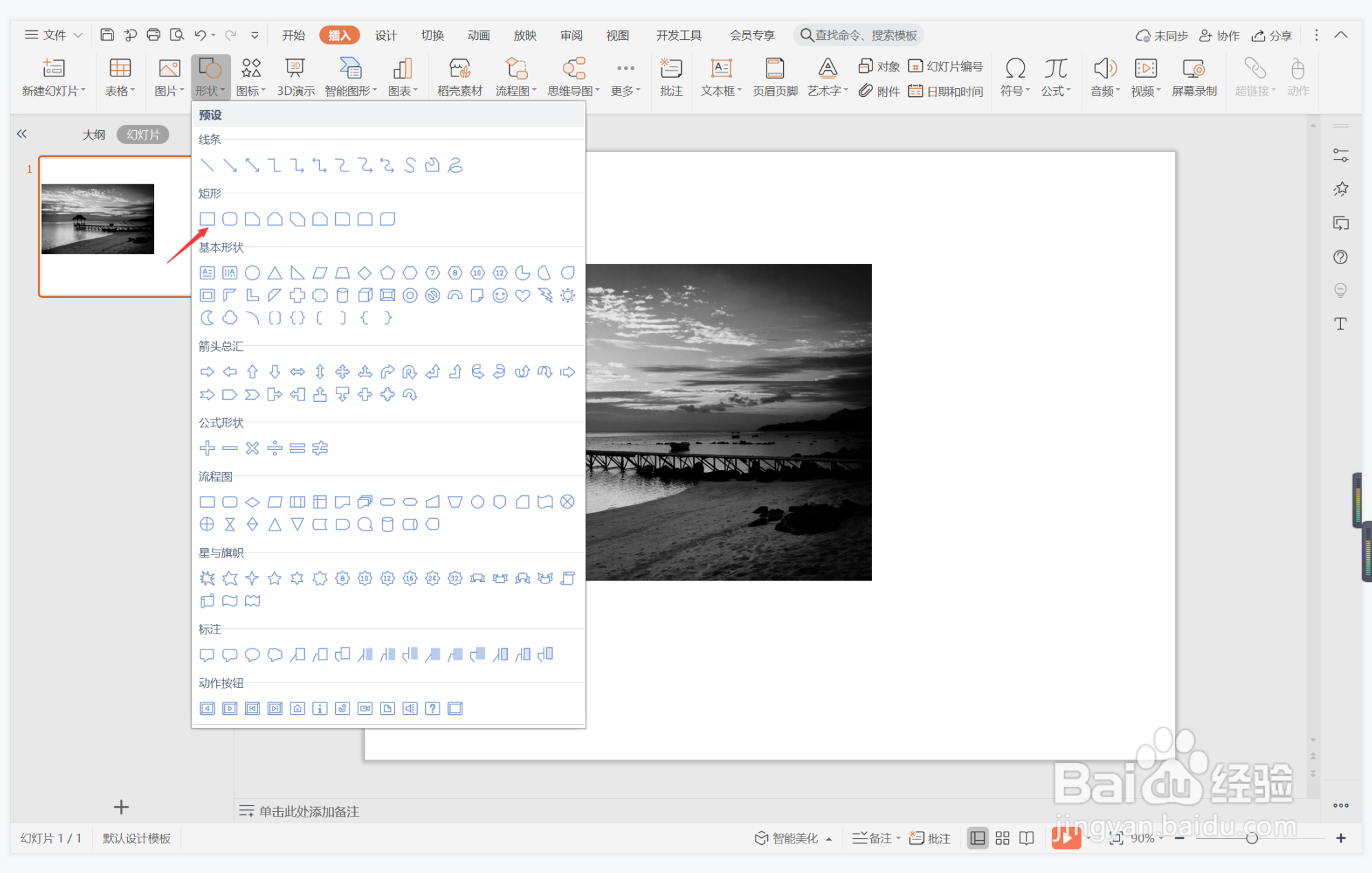Click 协作 collaborate button

(1219, 35)
